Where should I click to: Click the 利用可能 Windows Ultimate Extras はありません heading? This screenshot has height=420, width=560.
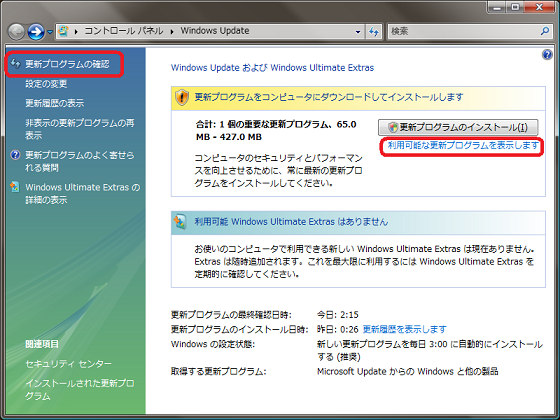coord(291,222)
